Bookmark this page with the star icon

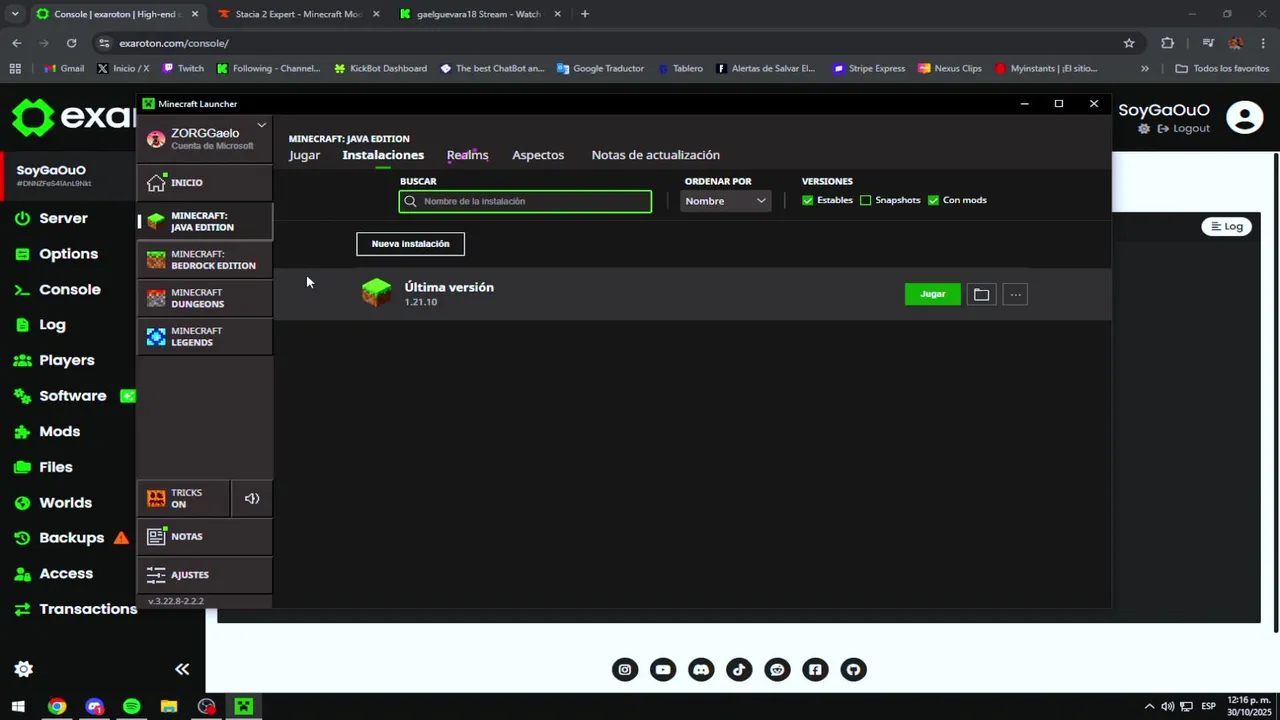click(x=1129, y=43)
